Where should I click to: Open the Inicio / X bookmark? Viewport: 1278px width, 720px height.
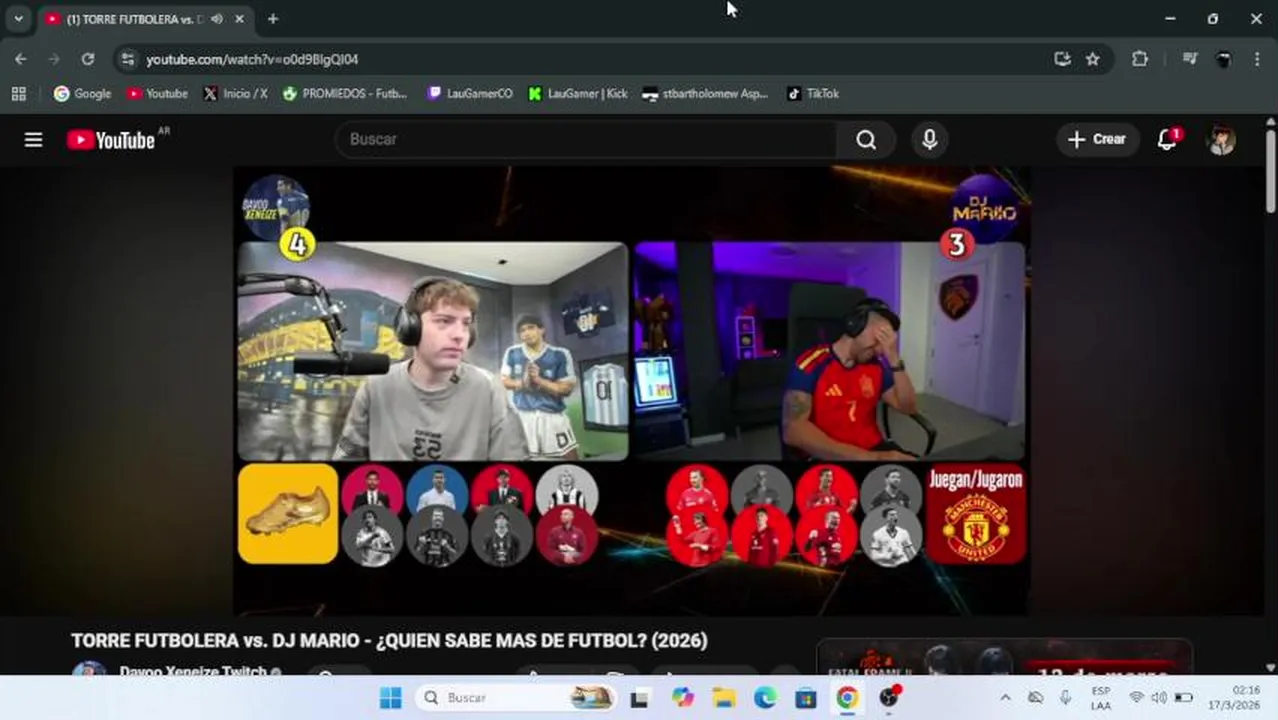[236, 94]
